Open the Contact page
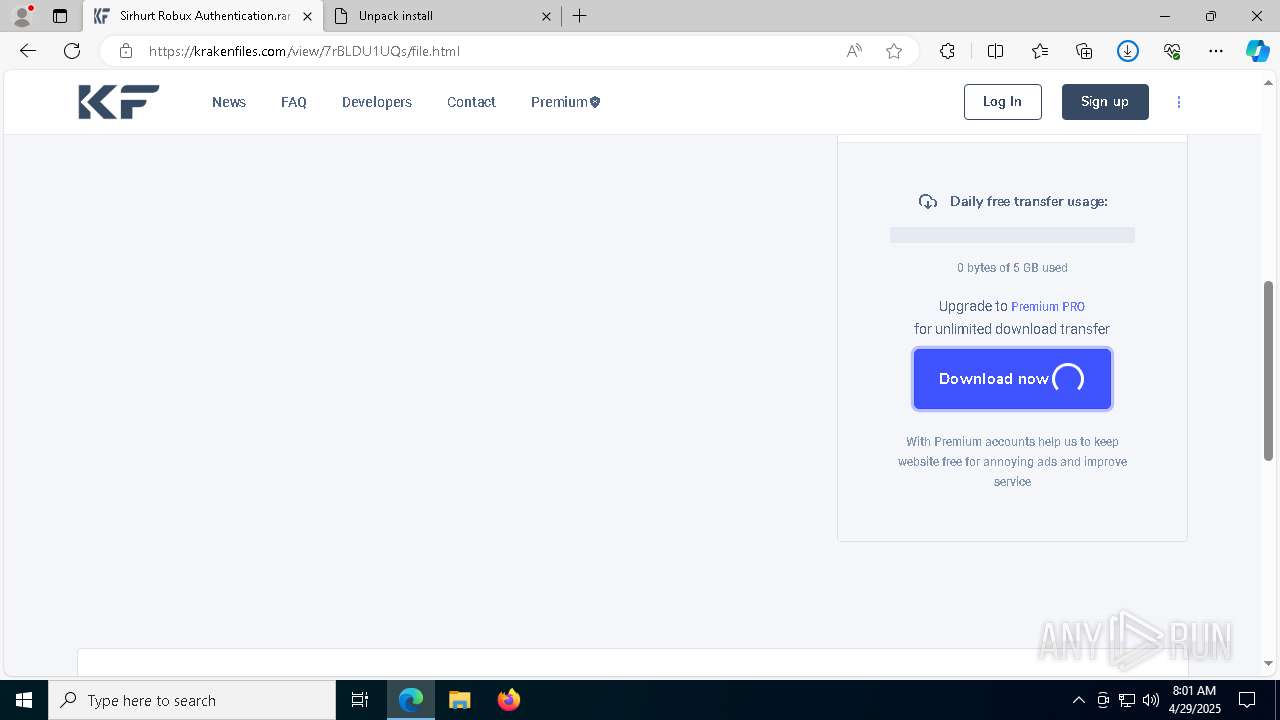1280x720 pixels. point(471,102)
